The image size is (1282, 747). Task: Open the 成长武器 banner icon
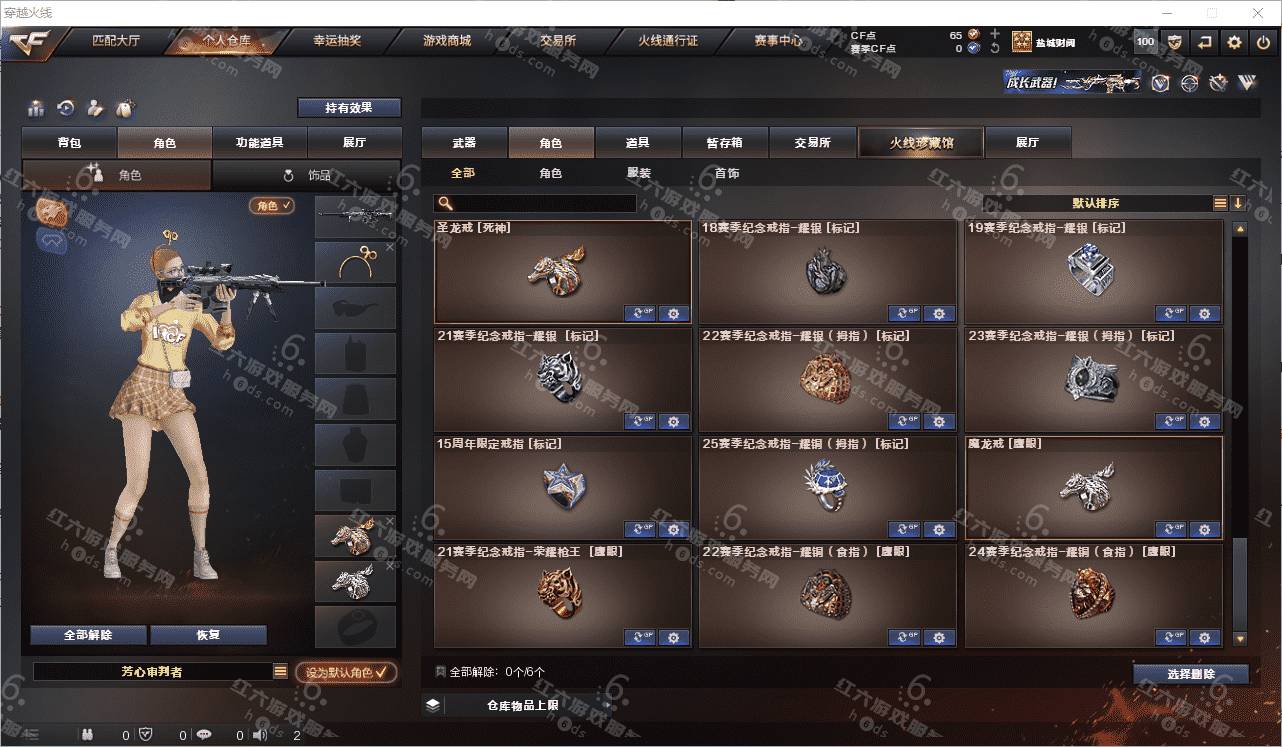(x=1072, y=83)
